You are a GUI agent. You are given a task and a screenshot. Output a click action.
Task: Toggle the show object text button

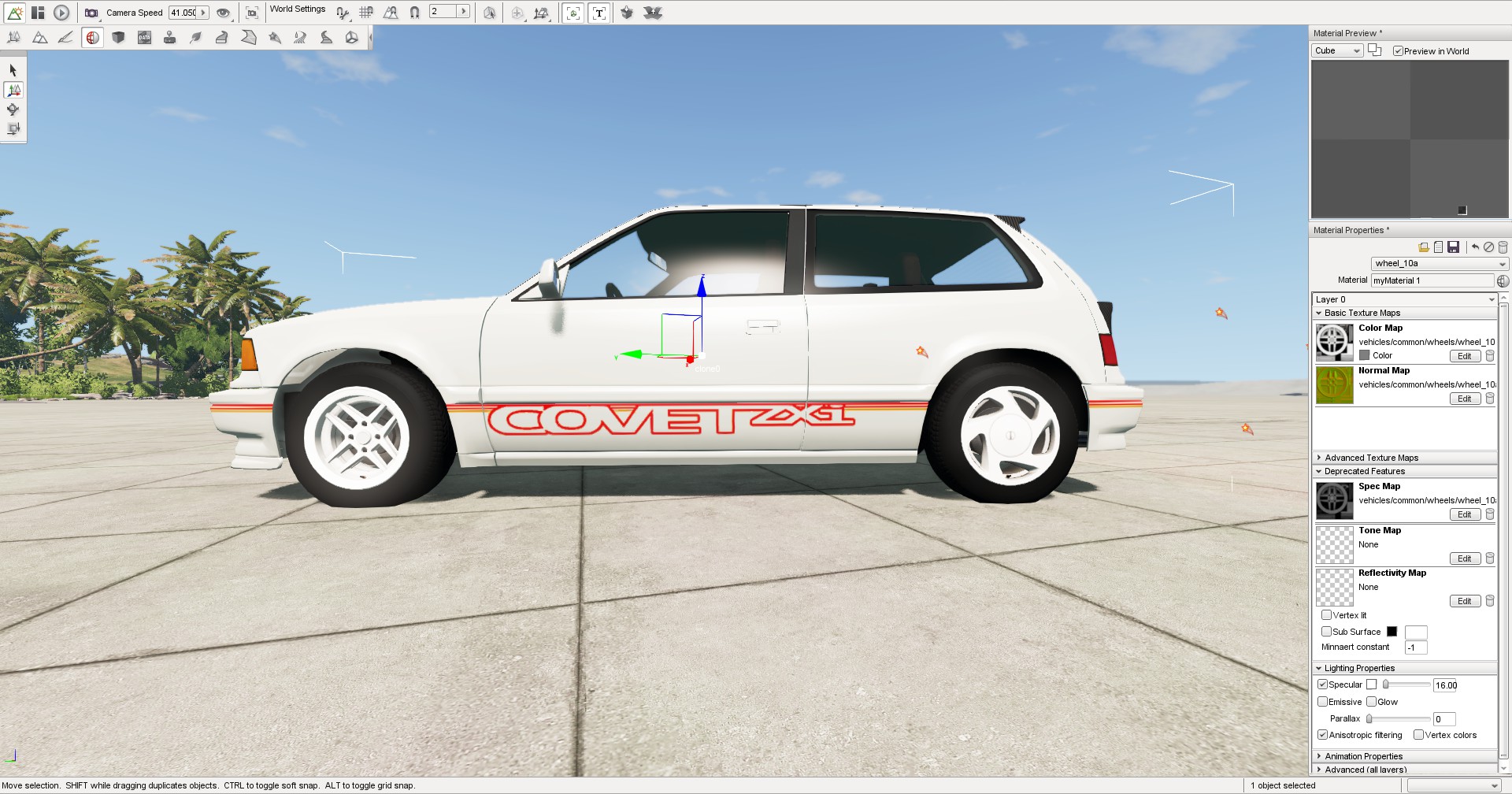point(599,13)
